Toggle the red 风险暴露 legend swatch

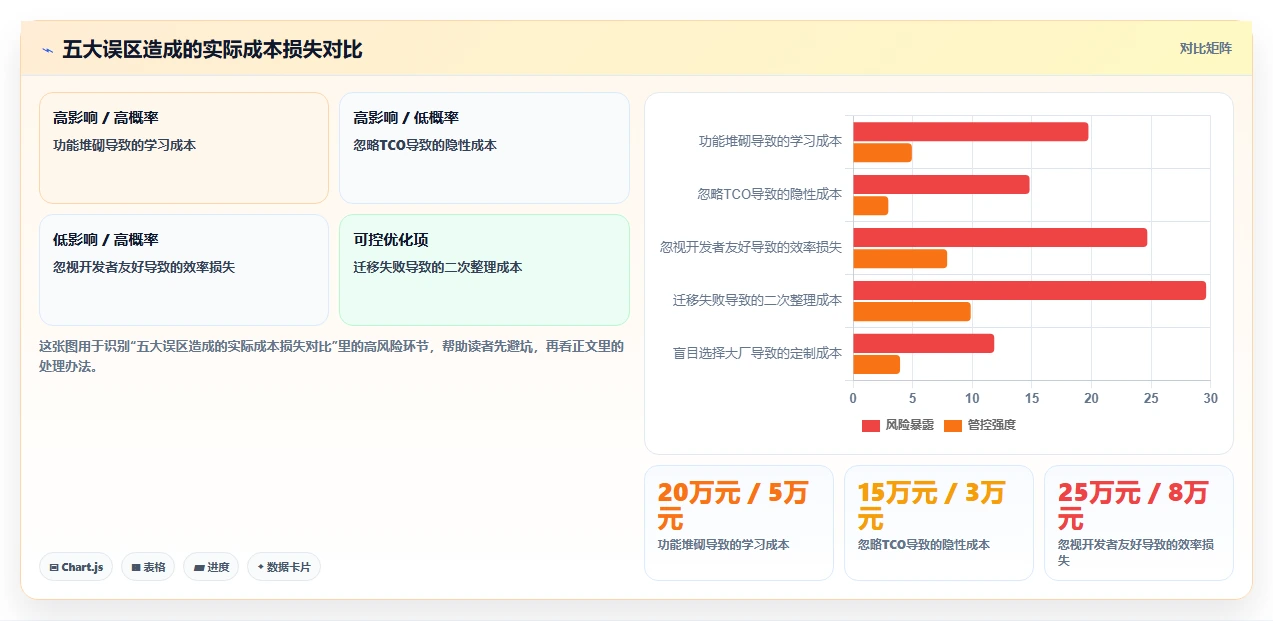coord(870,425)
